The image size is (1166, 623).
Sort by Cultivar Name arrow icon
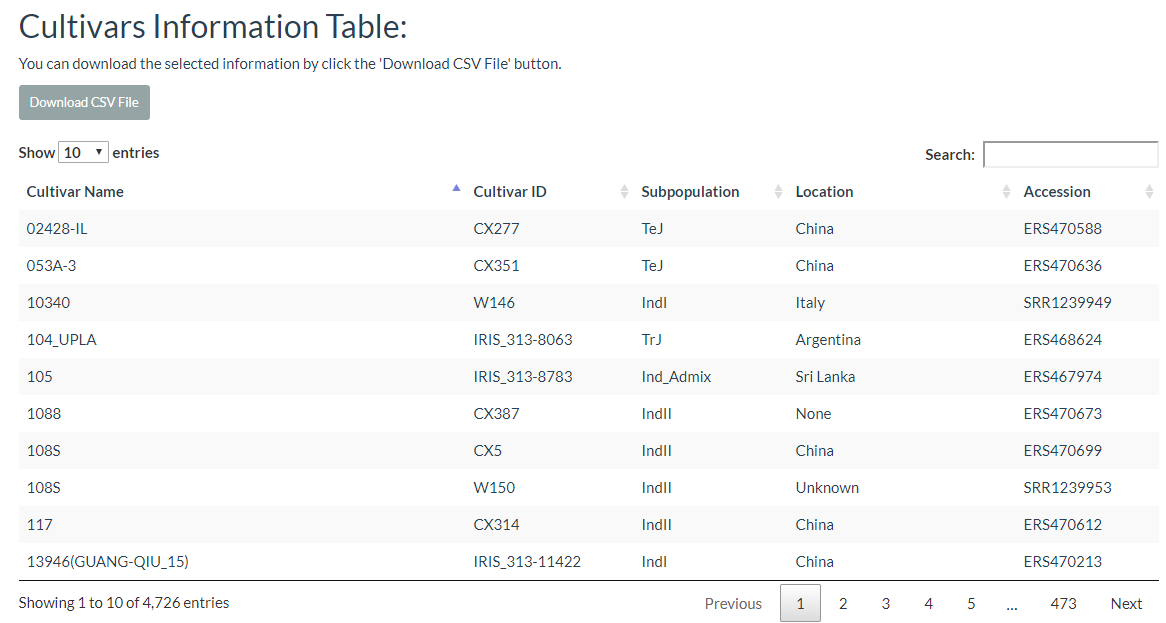pos(456,189)
